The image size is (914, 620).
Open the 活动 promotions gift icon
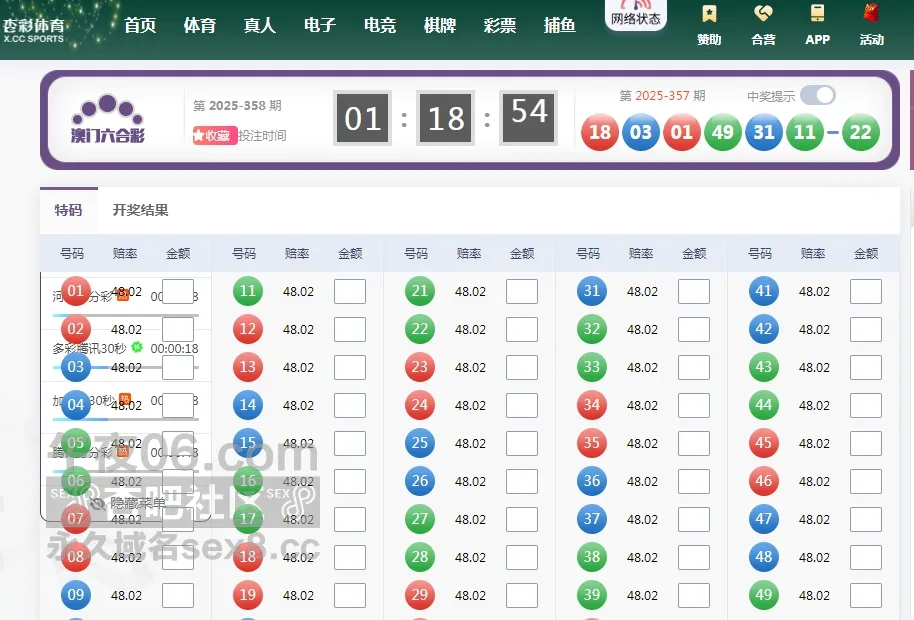(x=871, y=24)
